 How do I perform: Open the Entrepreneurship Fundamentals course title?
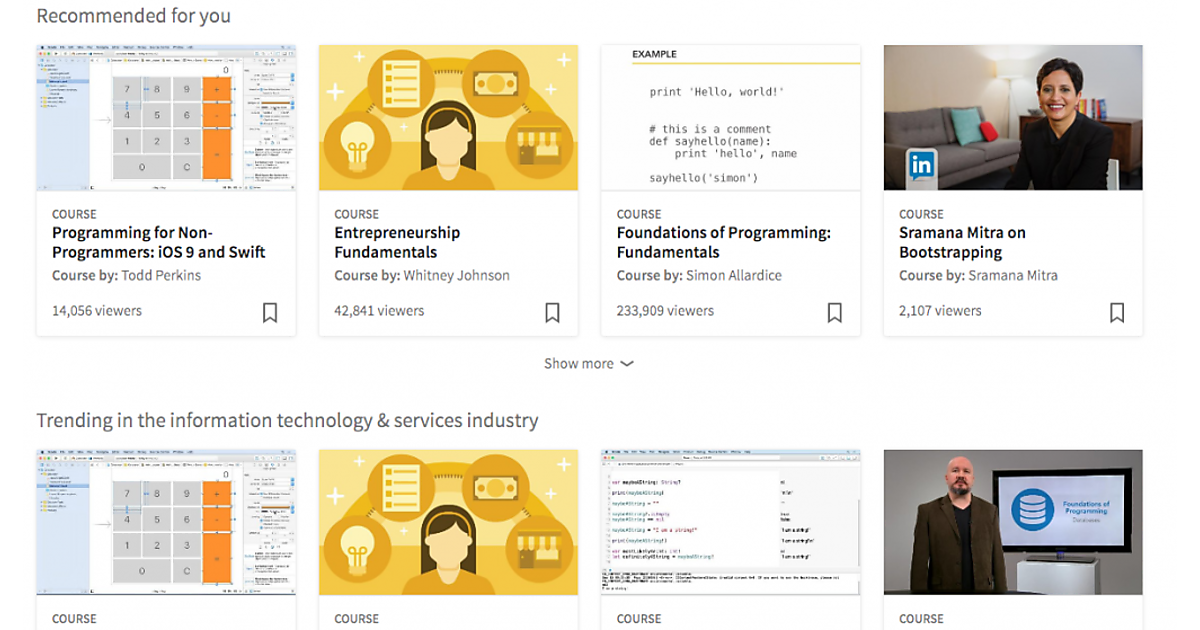[397, 242]
